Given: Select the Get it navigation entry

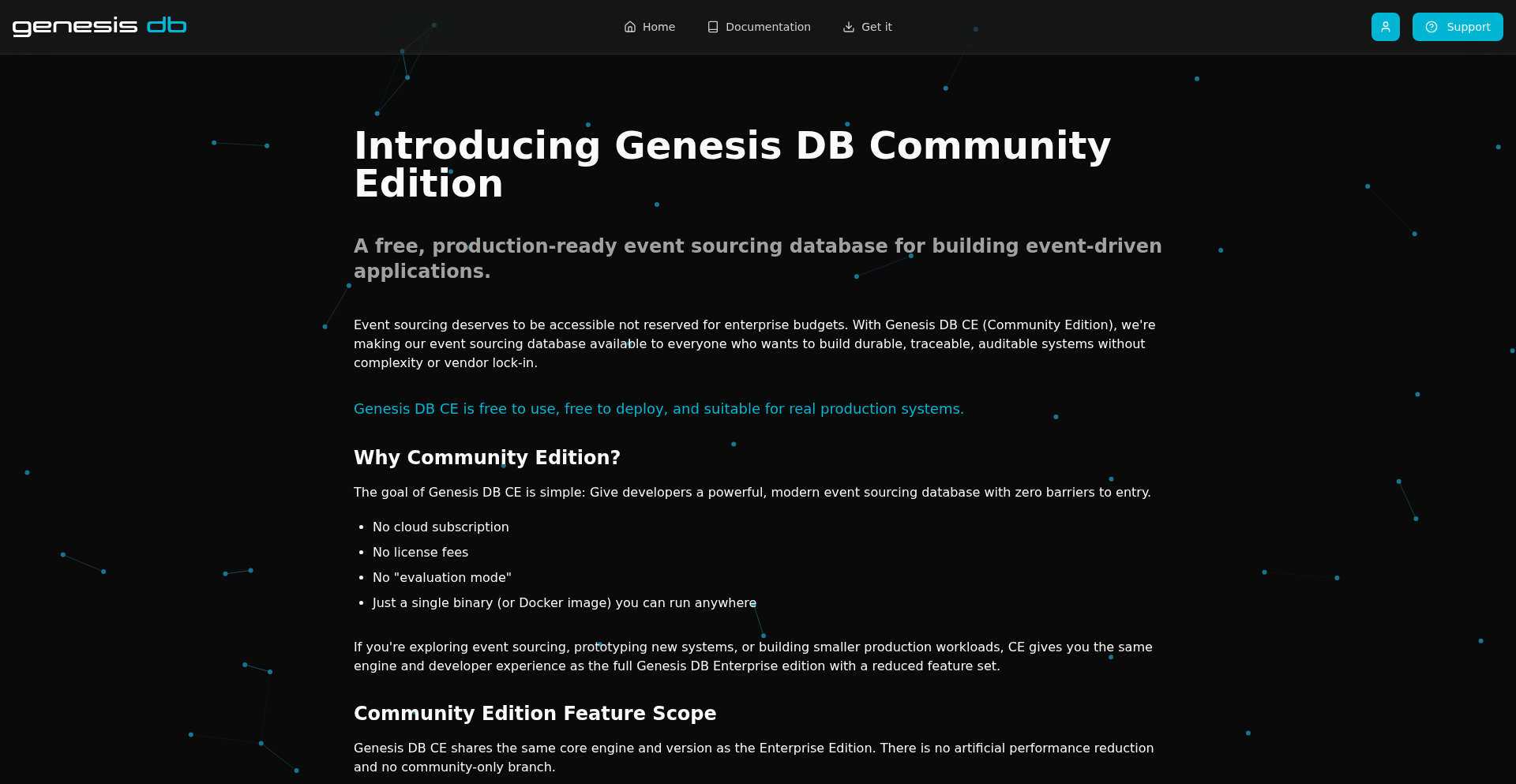Looking at the screenshot, I should click(x=868, y=26).
